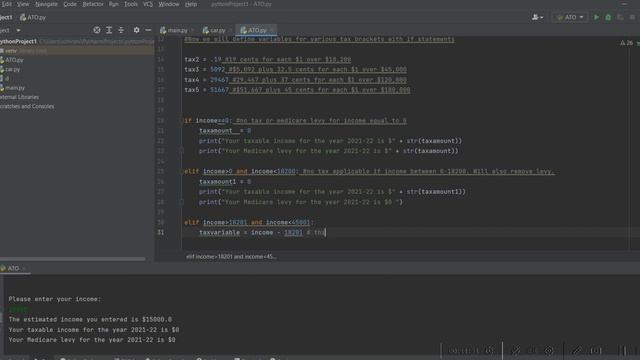This screenshot has width=640, height=360.
Task: Click the Expand All icon in Project panel
Action: (109, 30)
